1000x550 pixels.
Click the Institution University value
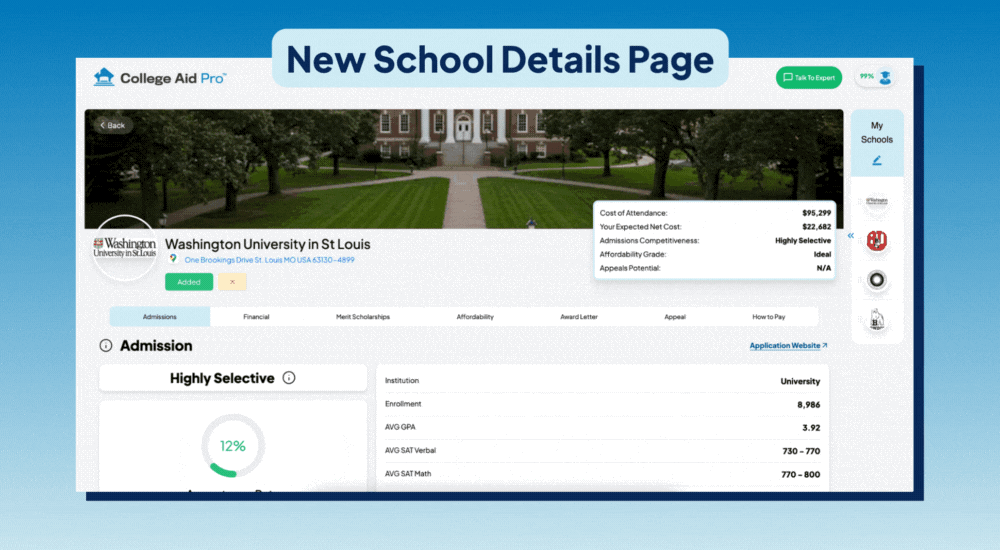pyautogui.click(x=800, y=381)
